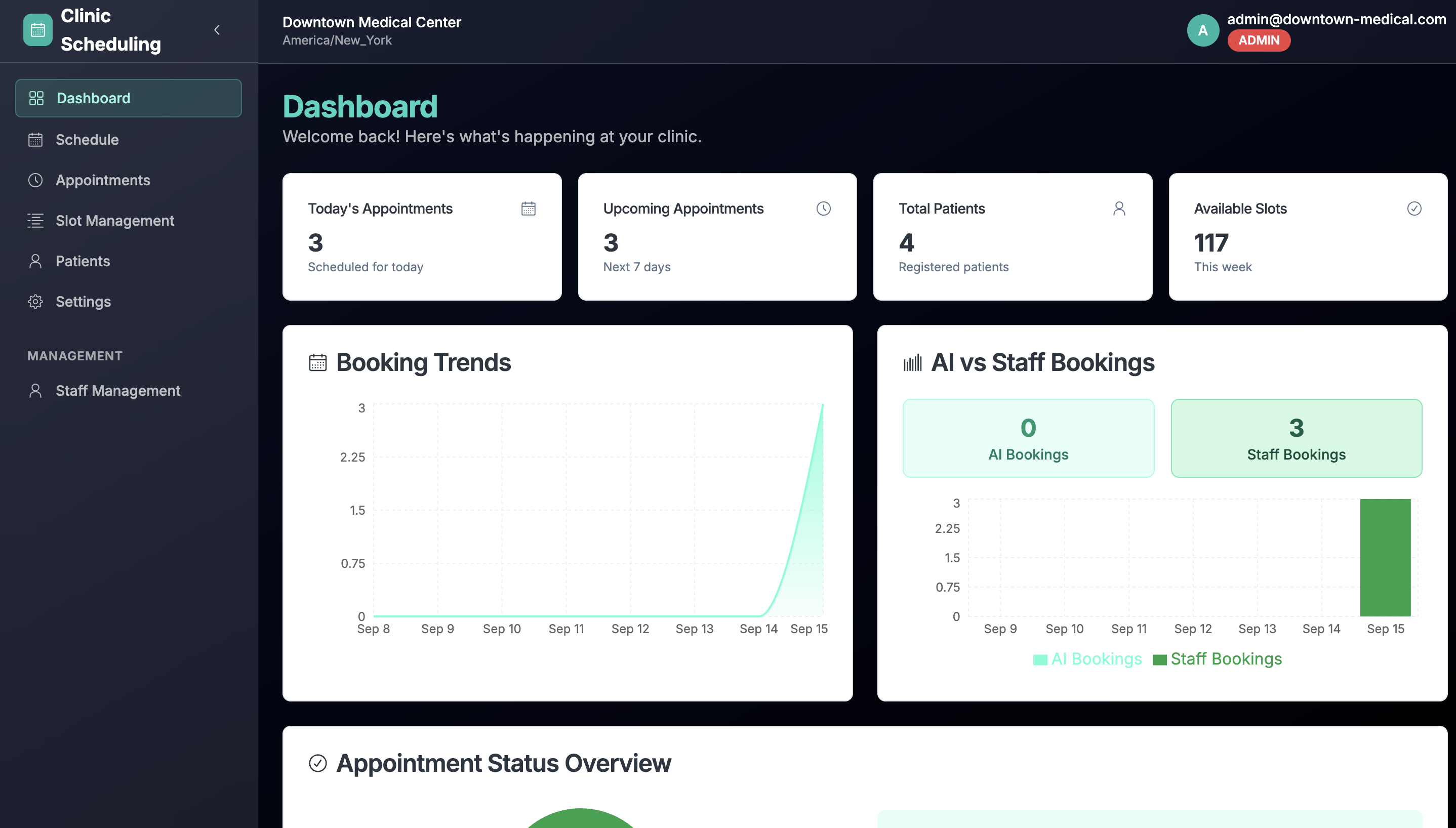Click the bar chart icon beside AI vs Staff Bookings
Screen dimensions: 1456x828
(912, 363)
